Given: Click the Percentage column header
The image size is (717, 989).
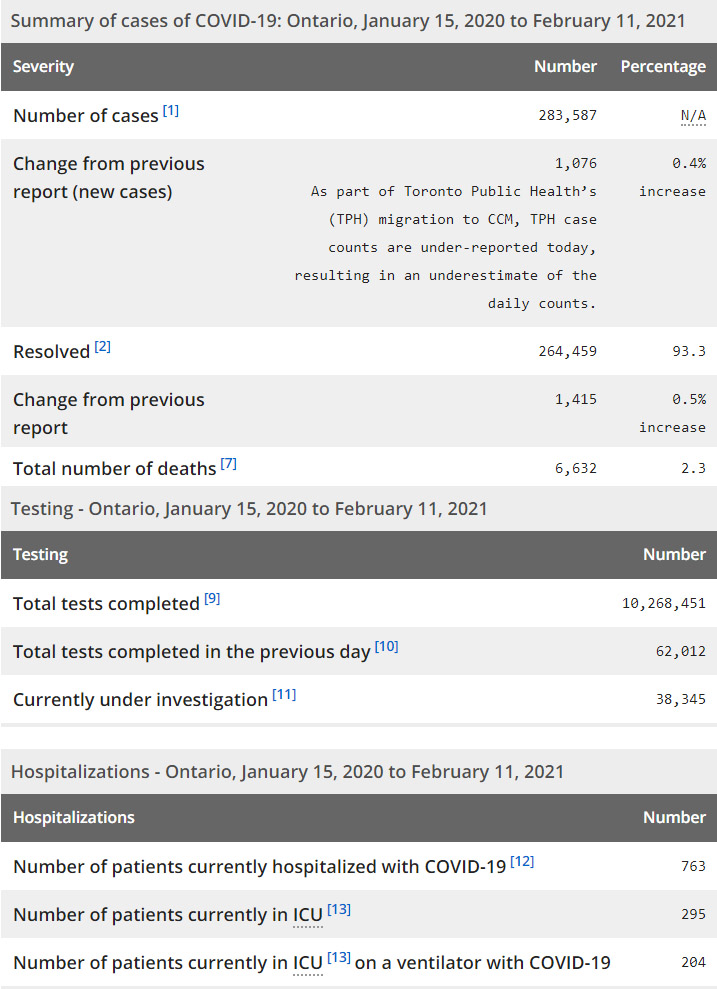Looking at the screenshot, I should [x=663, y=67].
